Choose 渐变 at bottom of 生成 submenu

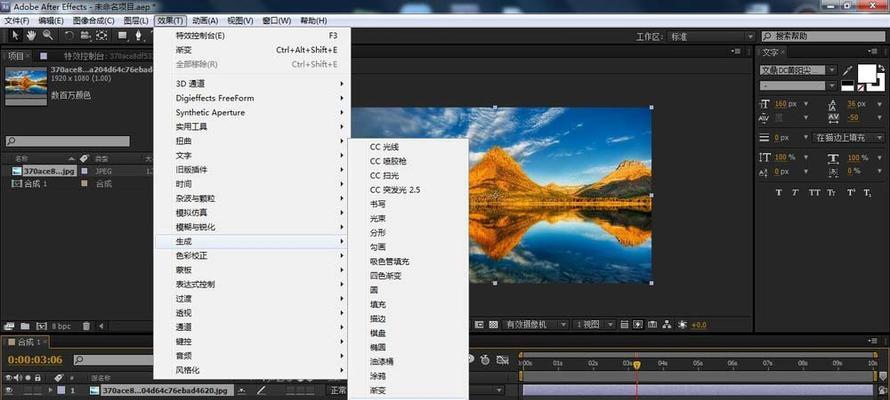pyautogui.click(x=378, y=390)
